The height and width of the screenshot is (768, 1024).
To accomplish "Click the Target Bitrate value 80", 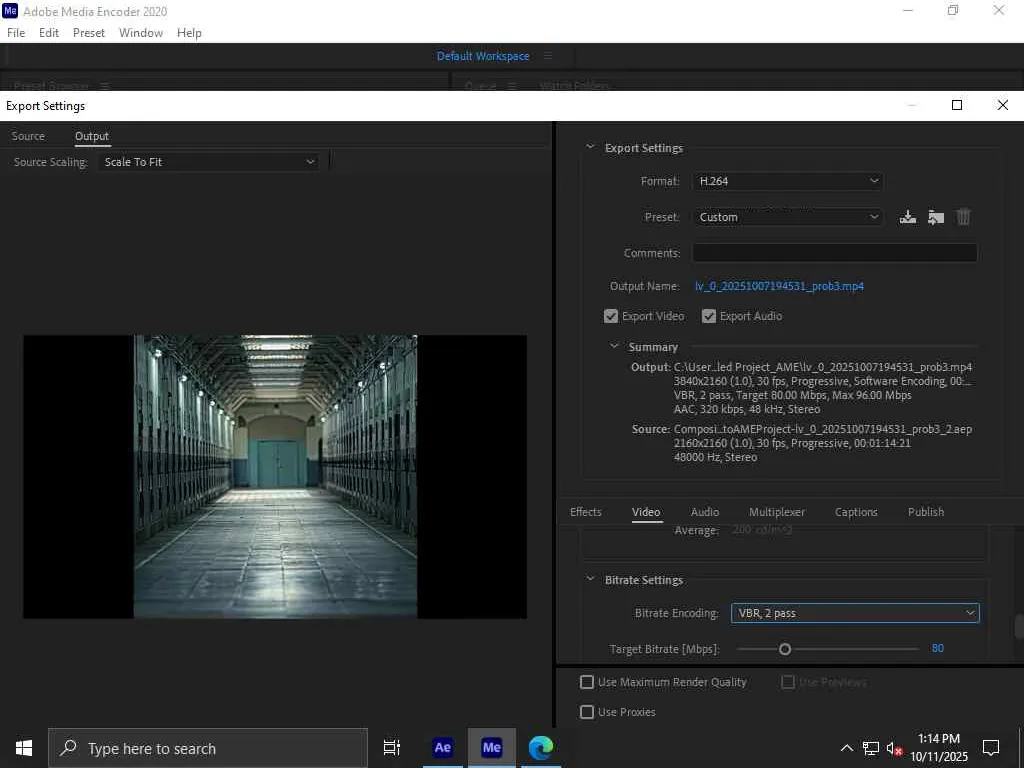I will (x=937, y=649).
